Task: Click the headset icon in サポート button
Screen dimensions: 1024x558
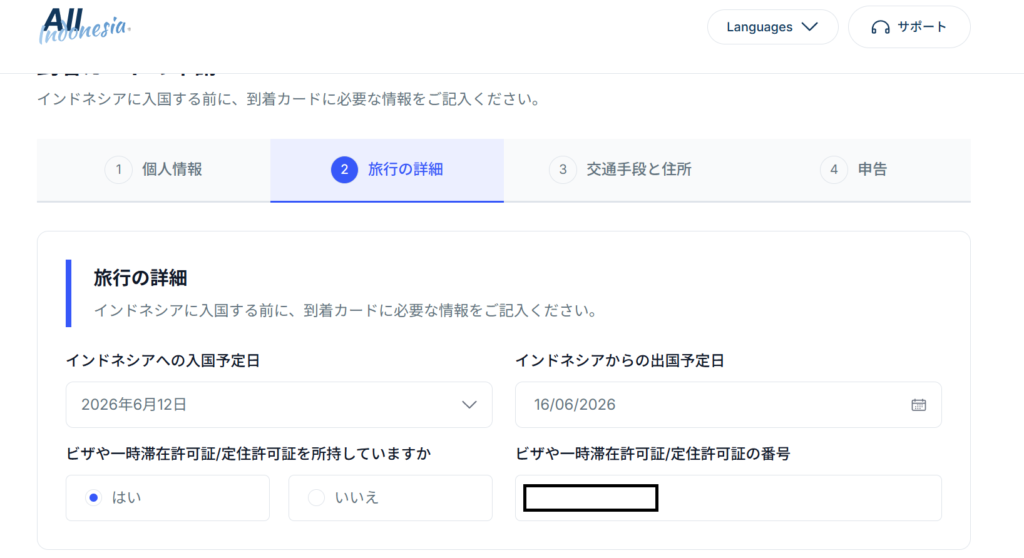Action: [880, 27]
